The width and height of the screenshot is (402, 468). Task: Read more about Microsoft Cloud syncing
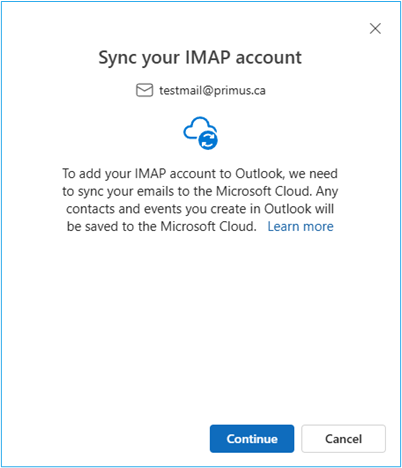pos(300,226)
